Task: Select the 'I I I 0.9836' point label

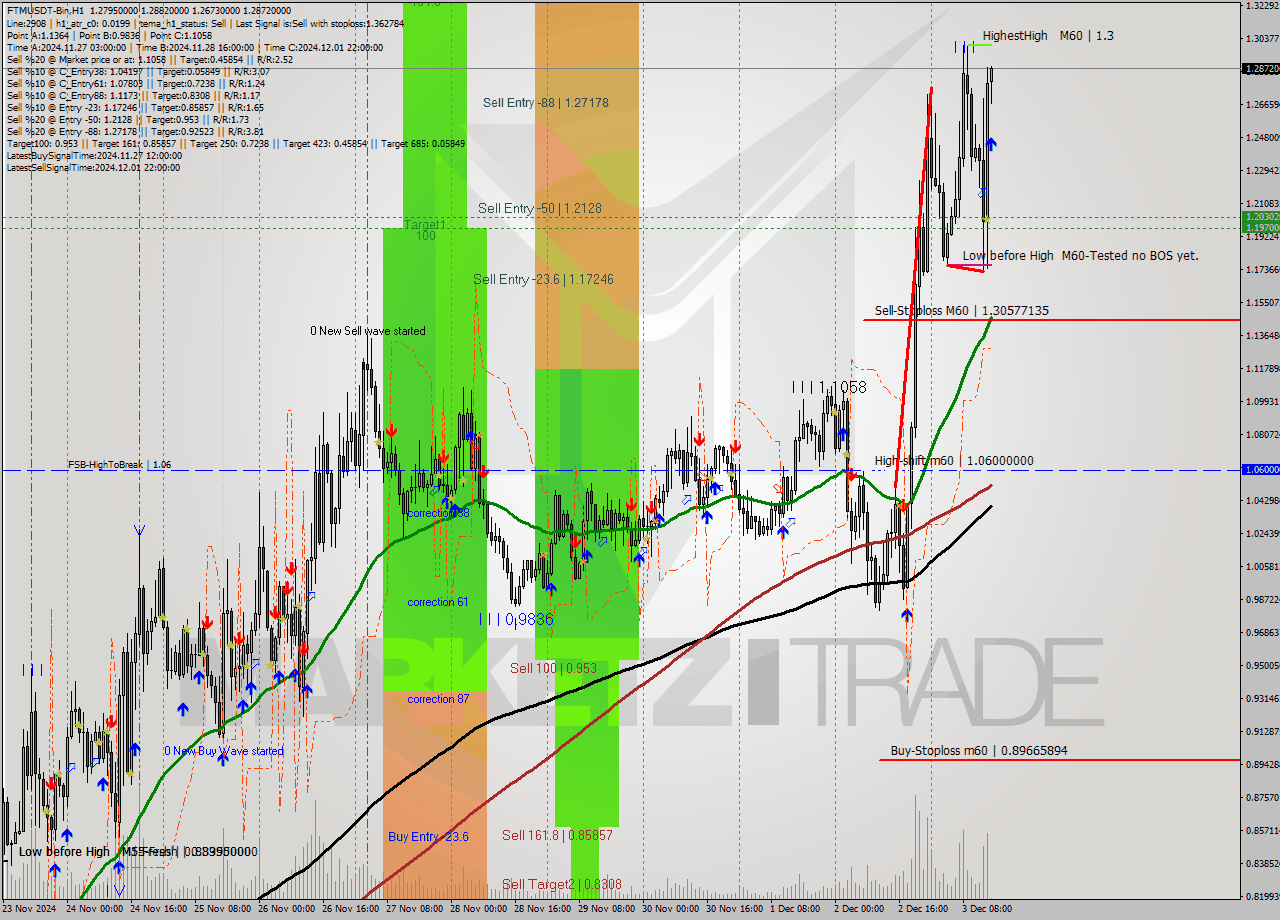Action: pyautogui.click(x=516, y=619)
